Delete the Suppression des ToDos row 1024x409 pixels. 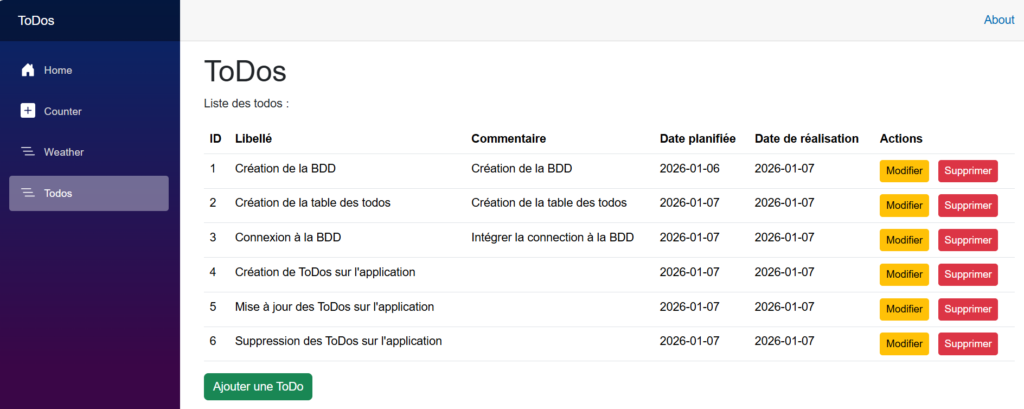coord(967,344)
